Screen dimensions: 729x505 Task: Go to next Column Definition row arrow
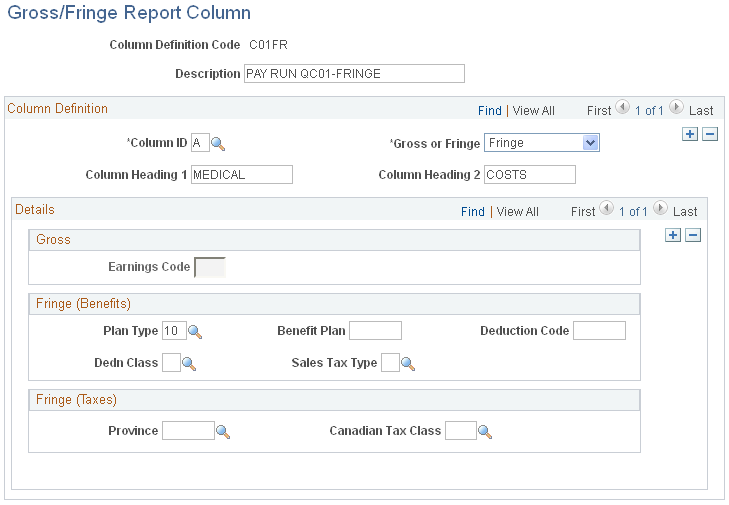point(676,107)
